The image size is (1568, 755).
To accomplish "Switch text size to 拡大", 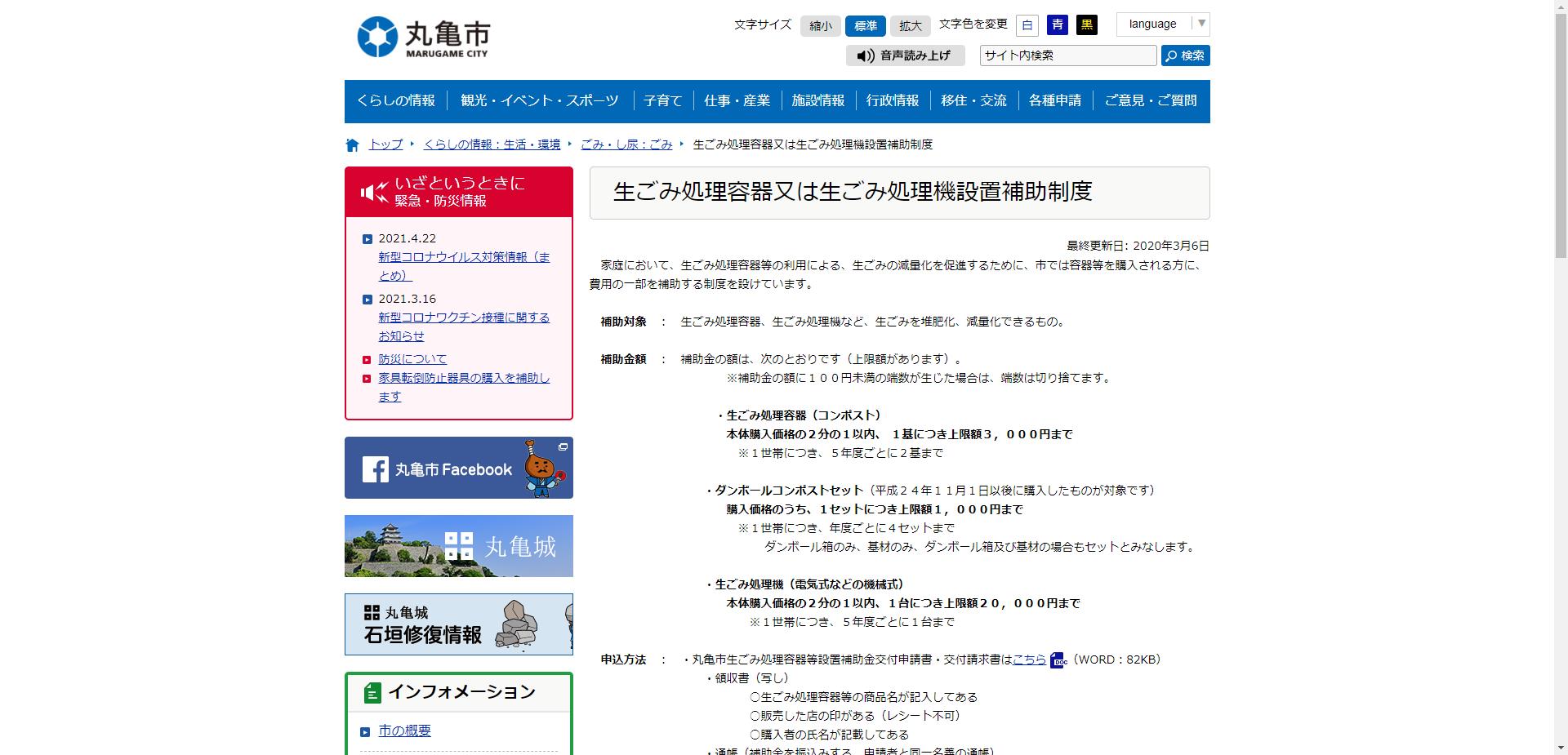I will [x=910, y=25].
